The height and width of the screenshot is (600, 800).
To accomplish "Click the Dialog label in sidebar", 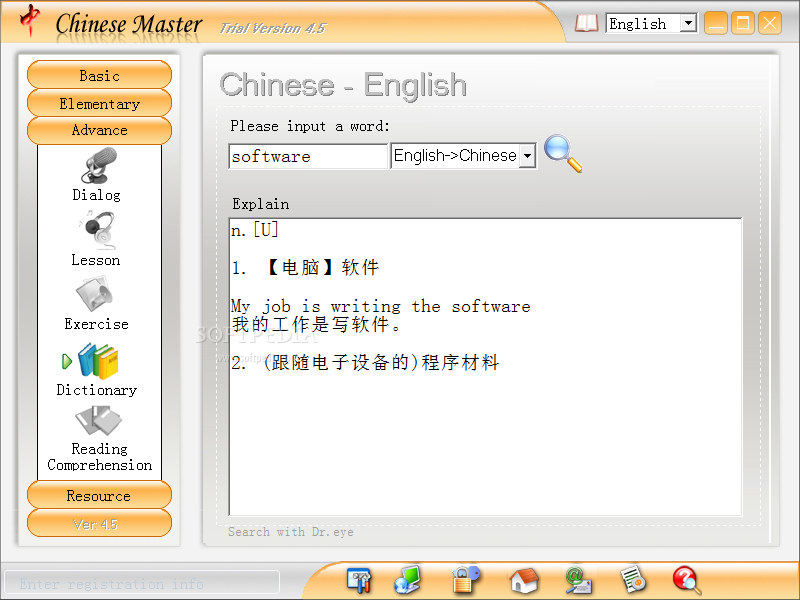I will [x=96, y=195].
